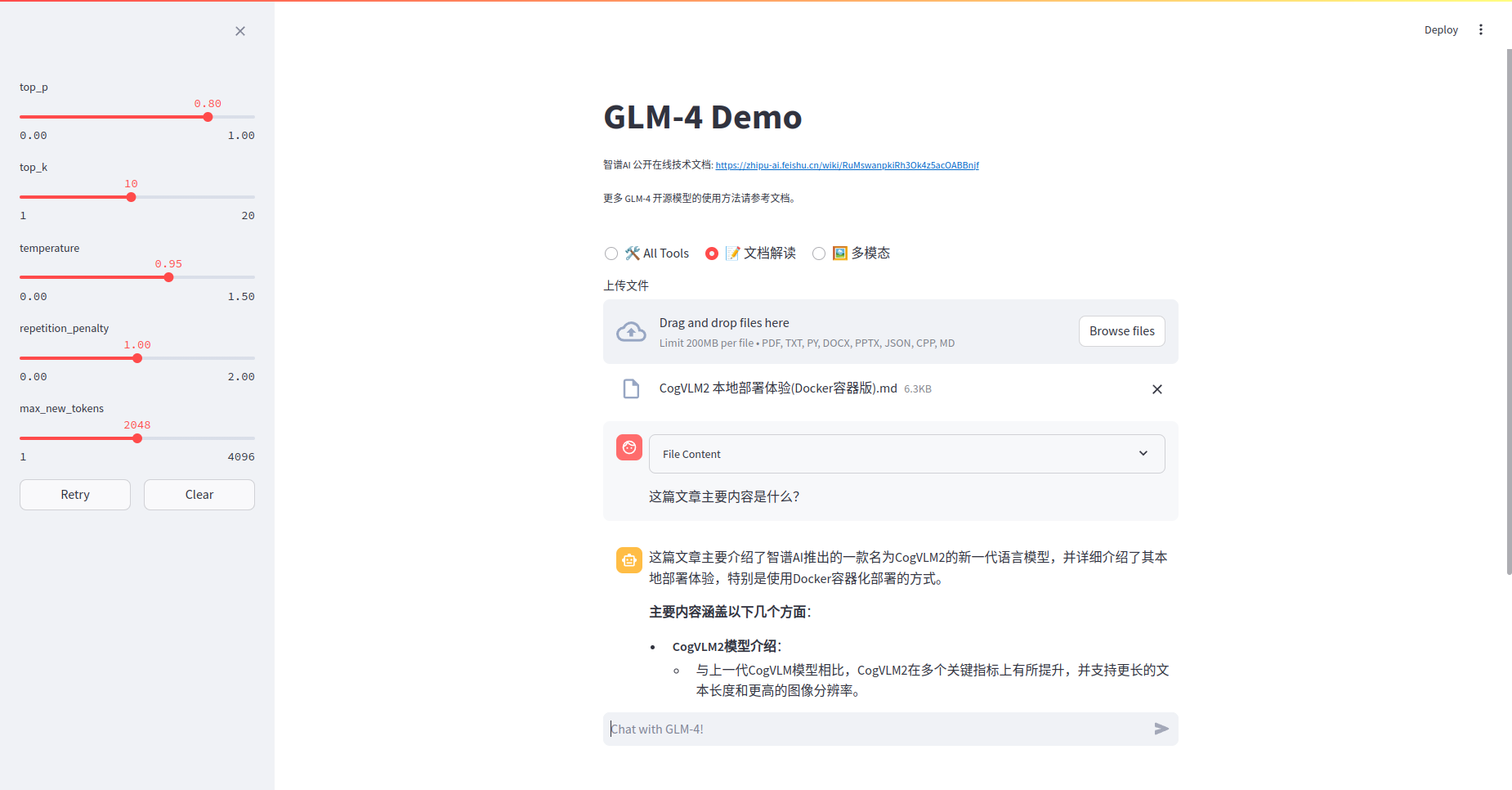The height and width of the screenshot is (790, 1512).
Task: Click the top_k slider handle
Action: 131,197
